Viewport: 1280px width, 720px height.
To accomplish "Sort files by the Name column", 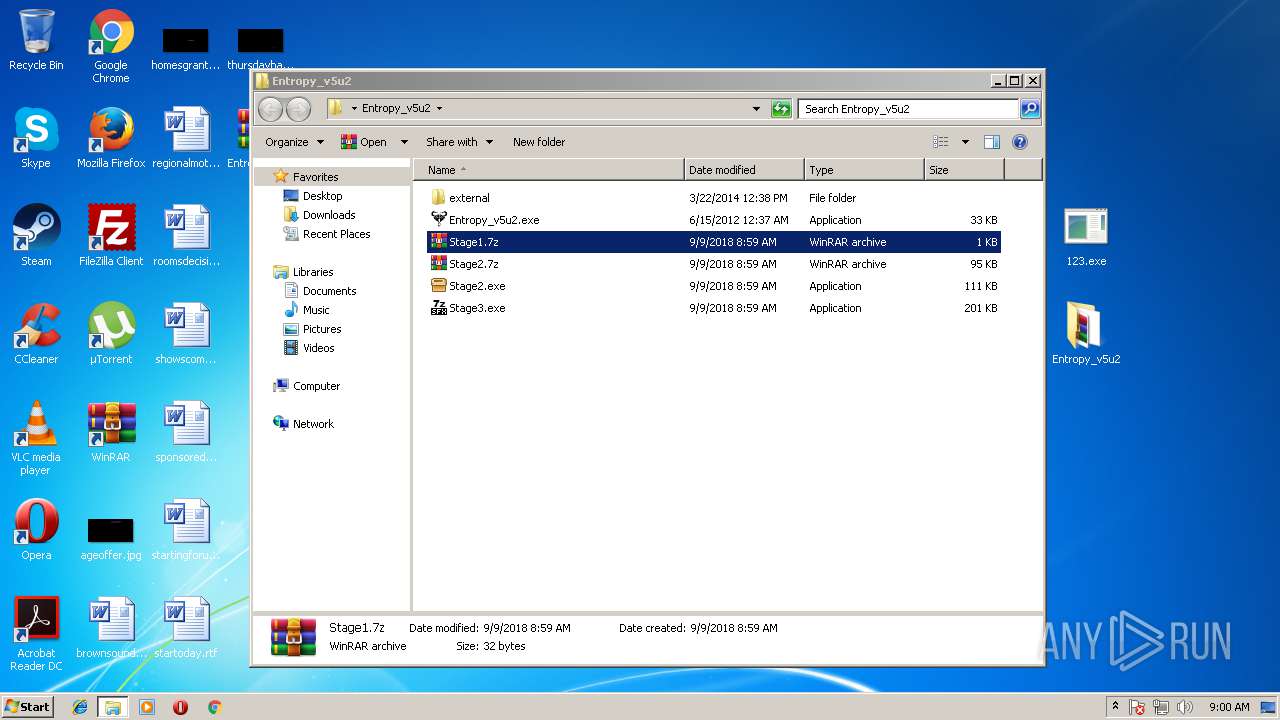I will [548, 170].
